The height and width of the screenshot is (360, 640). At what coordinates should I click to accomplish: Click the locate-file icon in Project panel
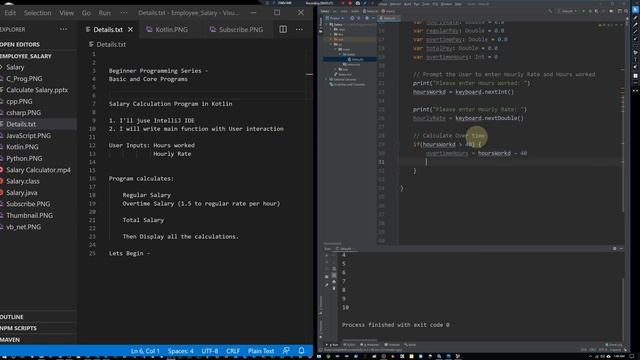point(352,18)
